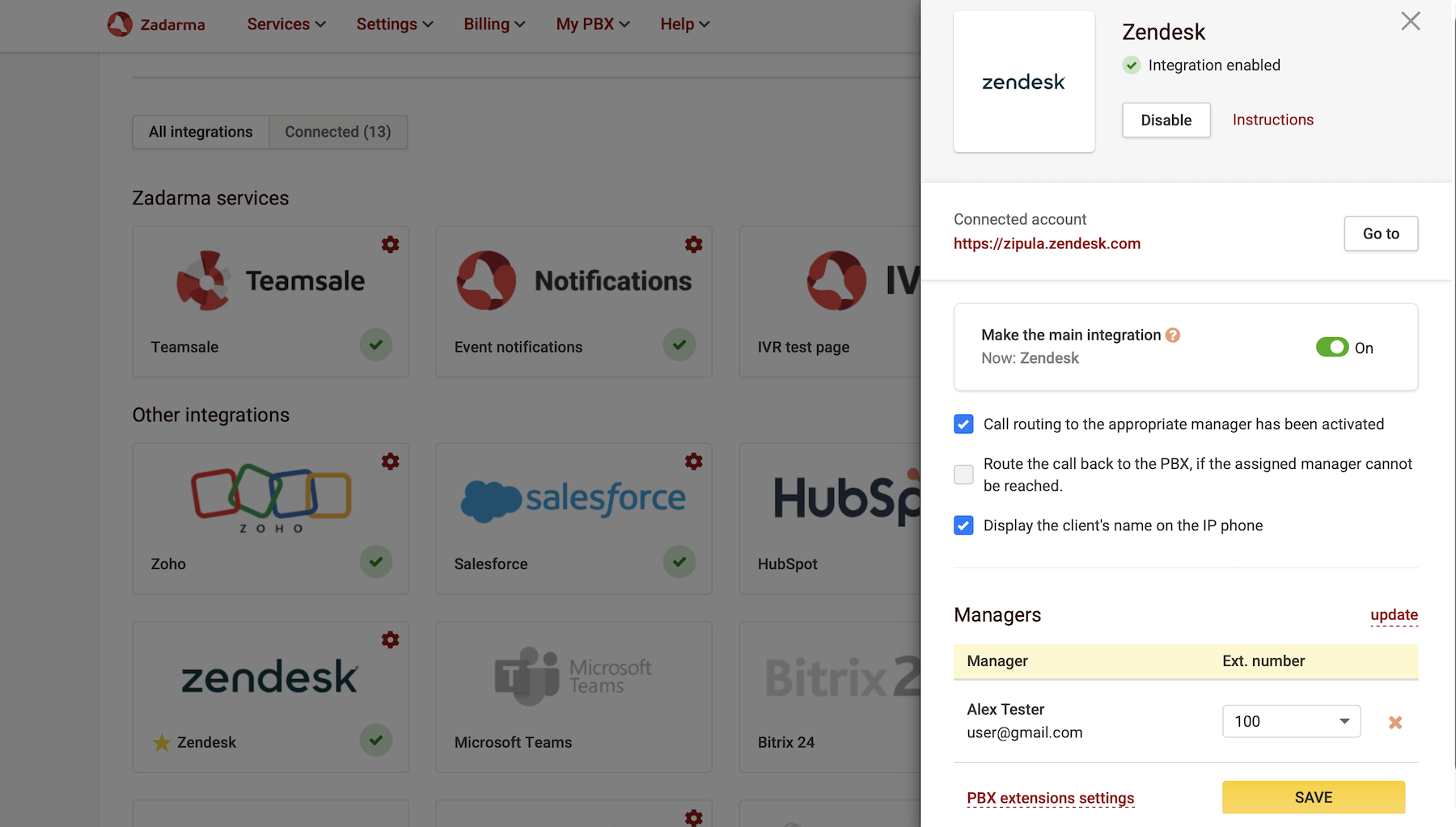
Task: Uncheck Call routing to appropriate manager
Action: tap(963, 424)
